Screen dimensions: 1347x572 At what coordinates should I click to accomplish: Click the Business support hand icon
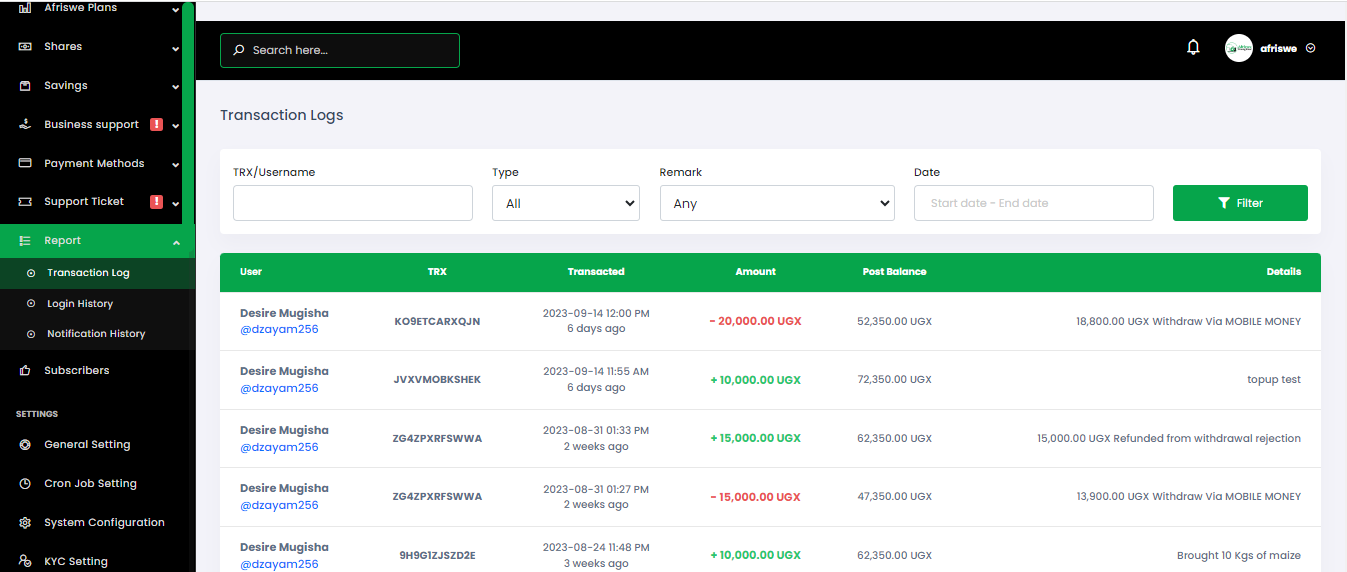(x=25, y=125)
